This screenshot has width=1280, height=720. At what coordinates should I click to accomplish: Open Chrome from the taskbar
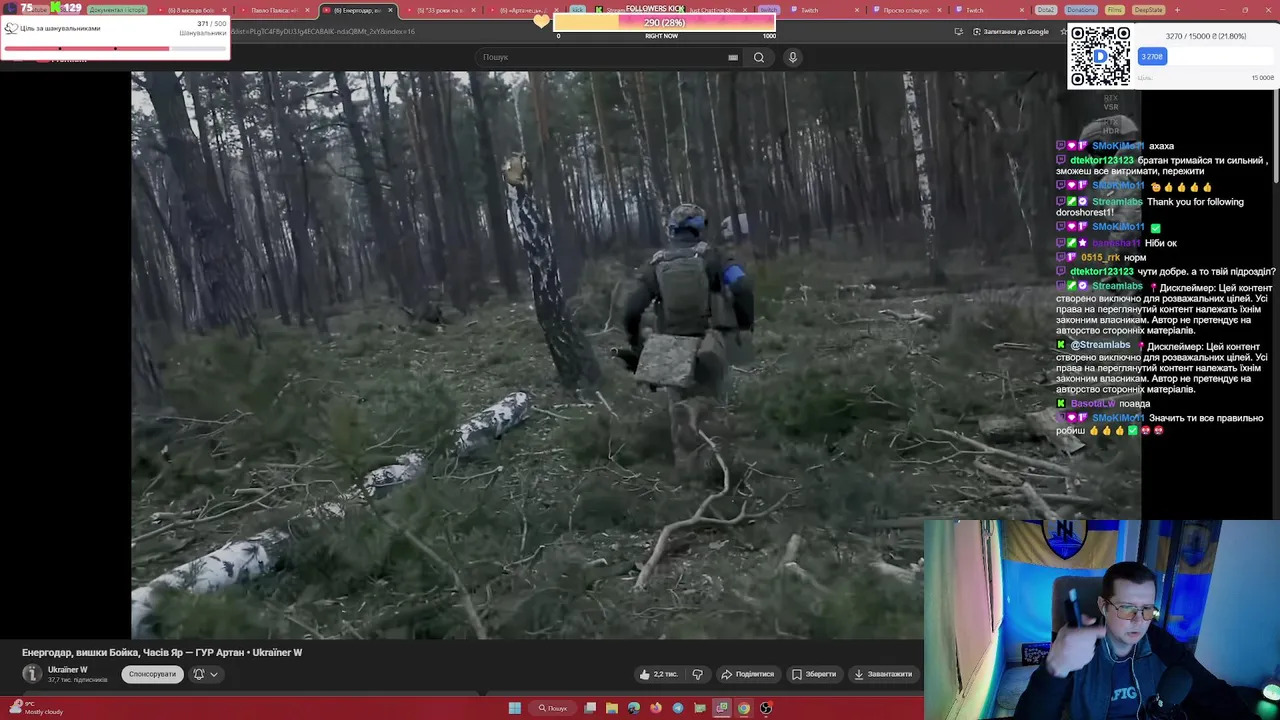744,708
